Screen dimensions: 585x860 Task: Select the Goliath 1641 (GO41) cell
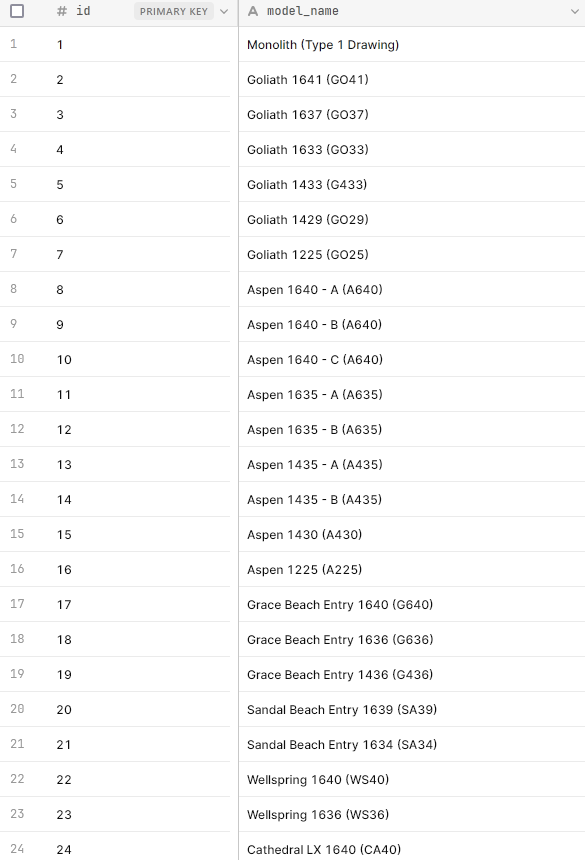click(412, 80)
